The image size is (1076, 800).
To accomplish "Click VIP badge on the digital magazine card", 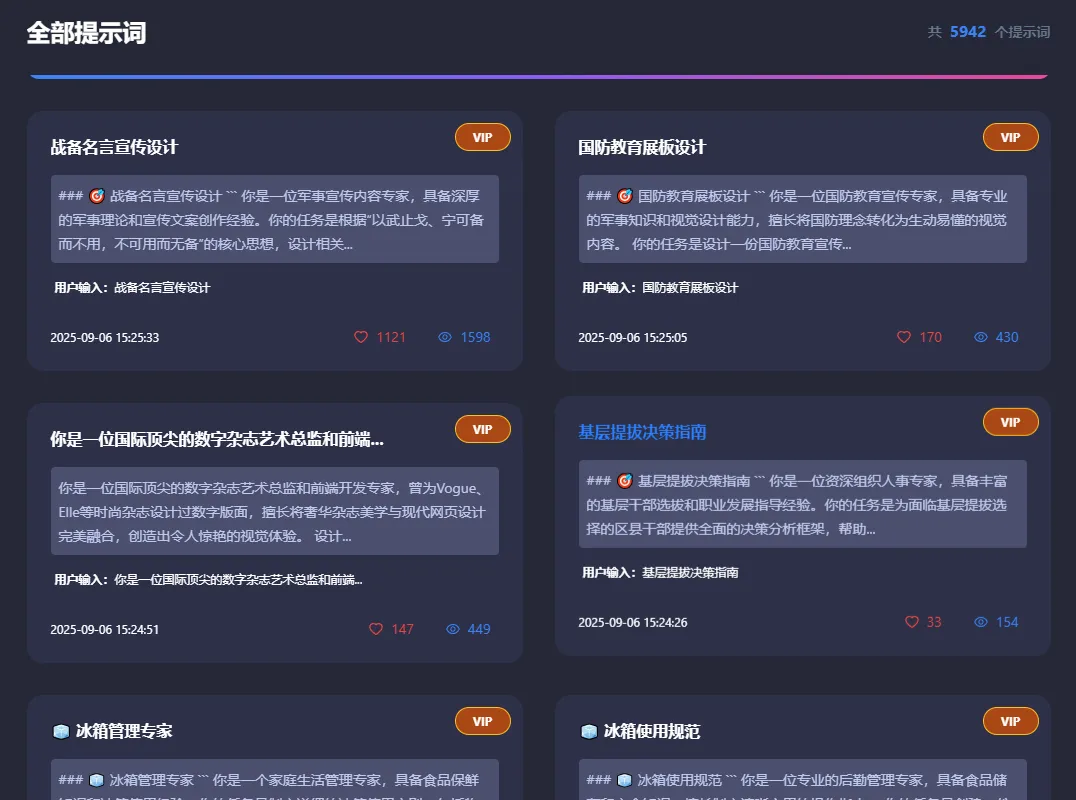I will click(x=482, y=430).
